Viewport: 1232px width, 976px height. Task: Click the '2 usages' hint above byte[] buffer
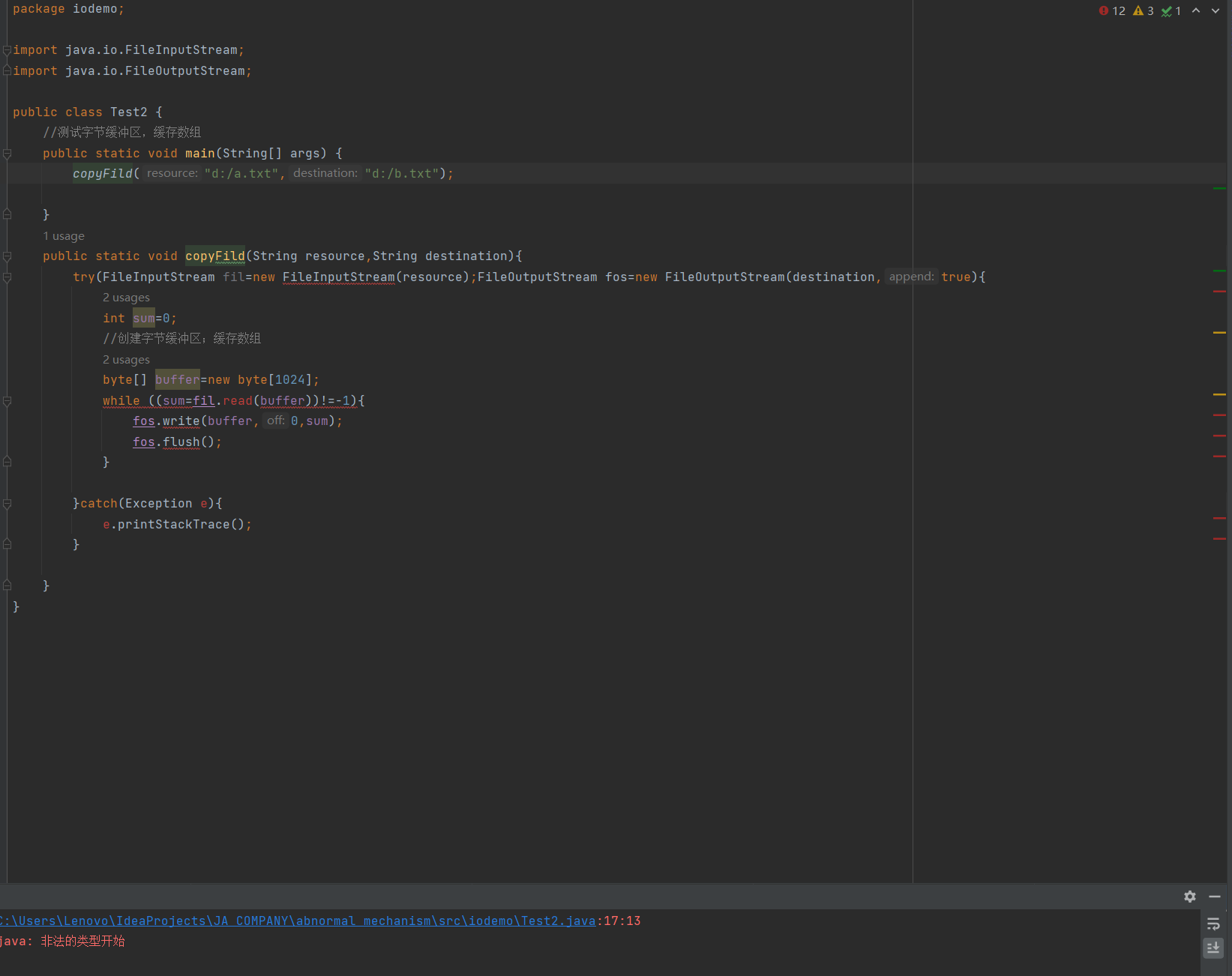click(126, 360)
